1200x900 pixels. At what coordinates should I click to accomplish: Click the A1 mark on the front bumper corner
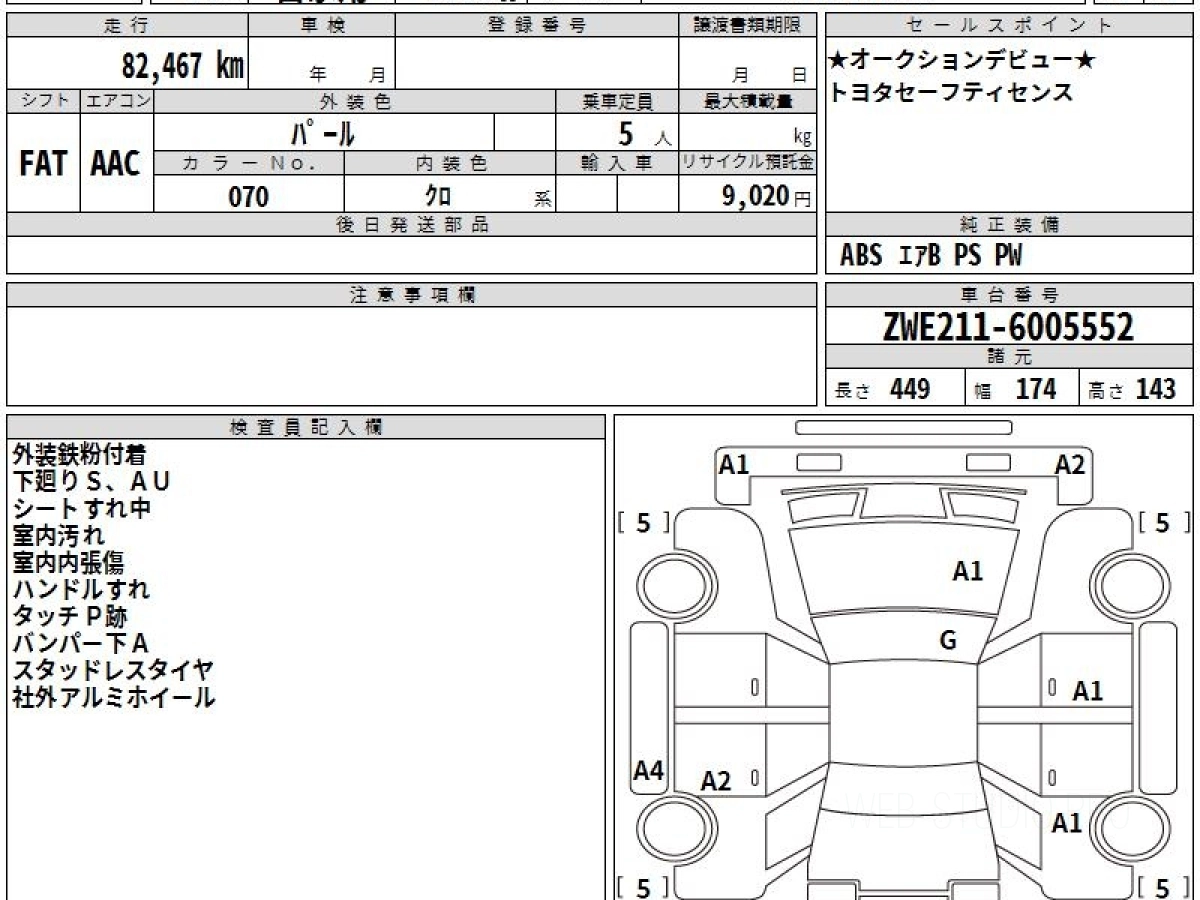(x=735, y=464)
